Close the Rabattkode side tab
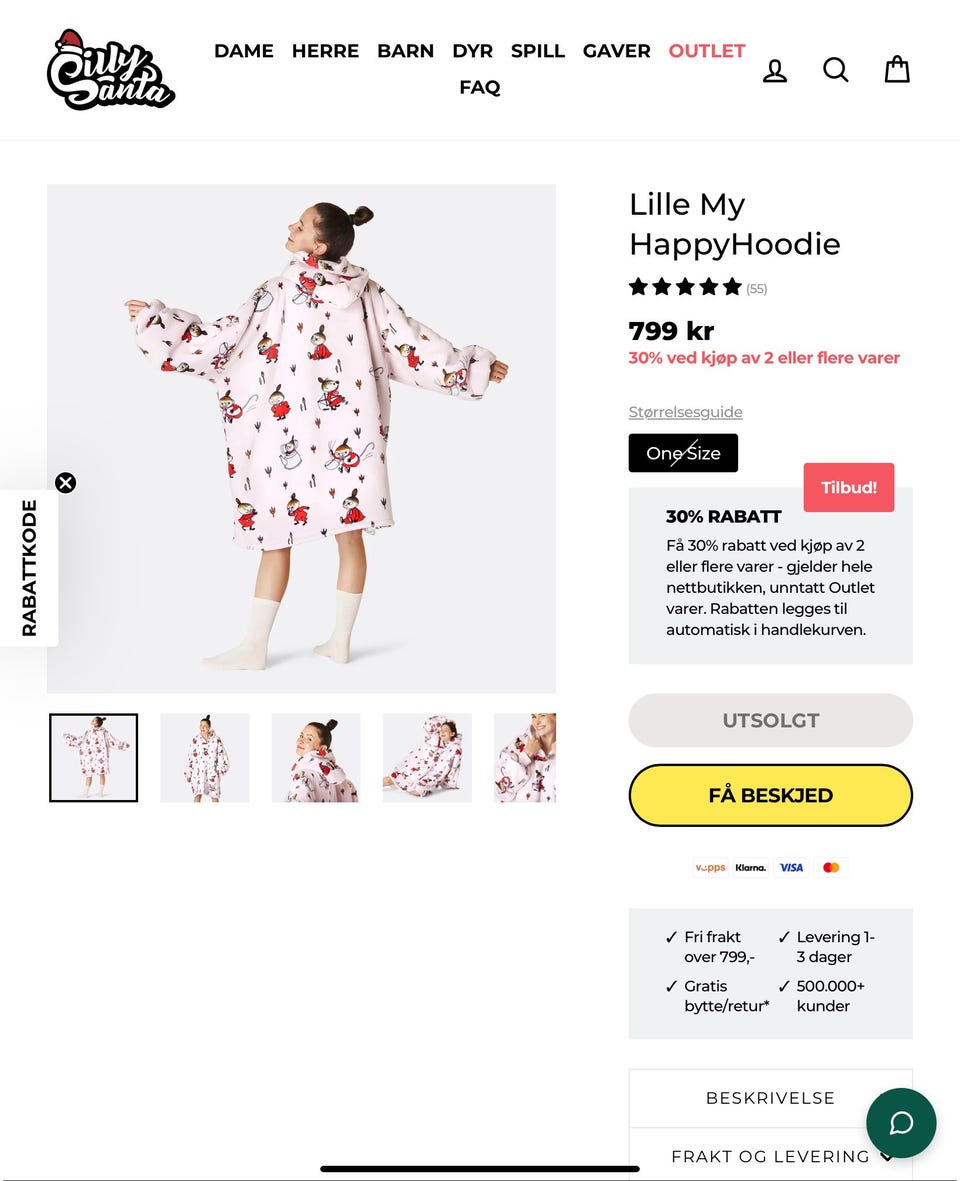 click(66, 483)
